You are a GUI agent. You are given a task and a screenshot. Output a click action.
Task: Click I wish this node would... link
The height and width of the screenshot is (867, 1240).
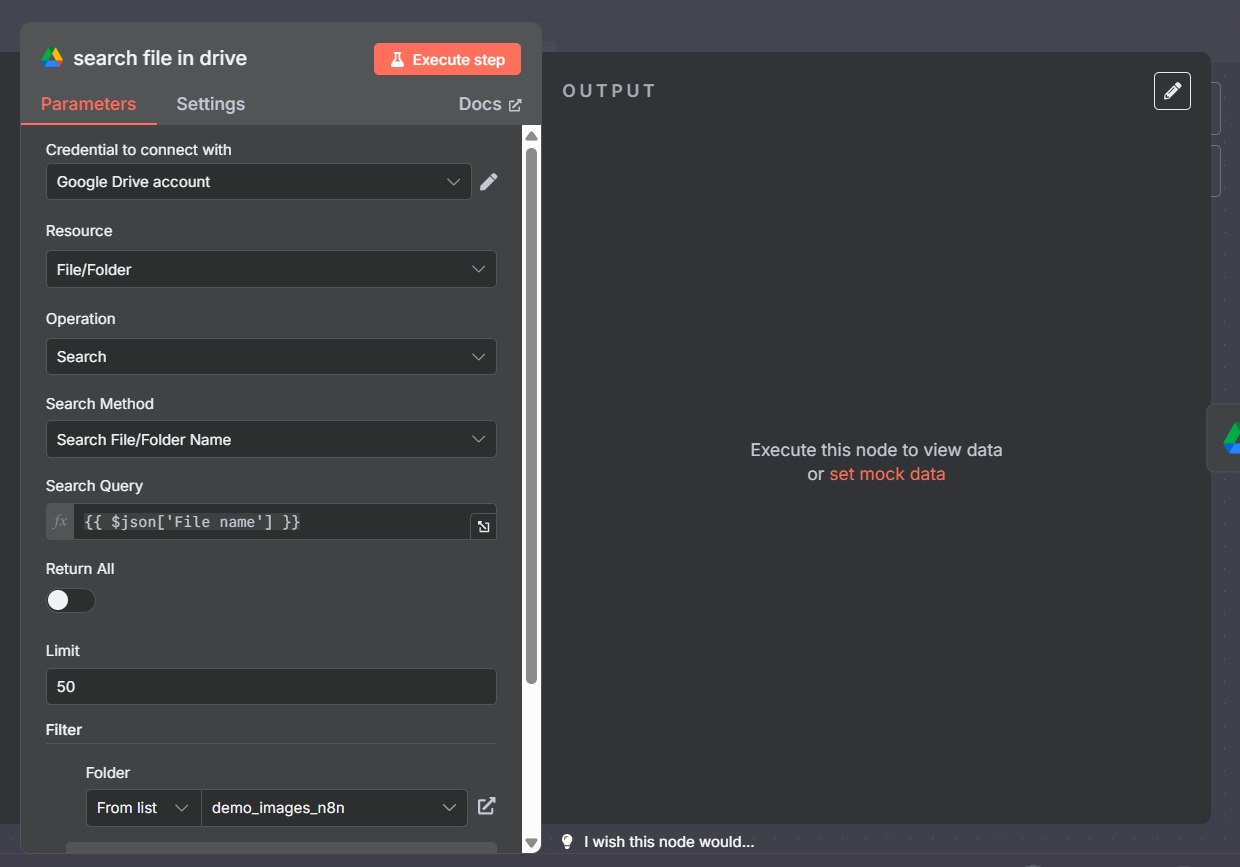click(669, 842)
